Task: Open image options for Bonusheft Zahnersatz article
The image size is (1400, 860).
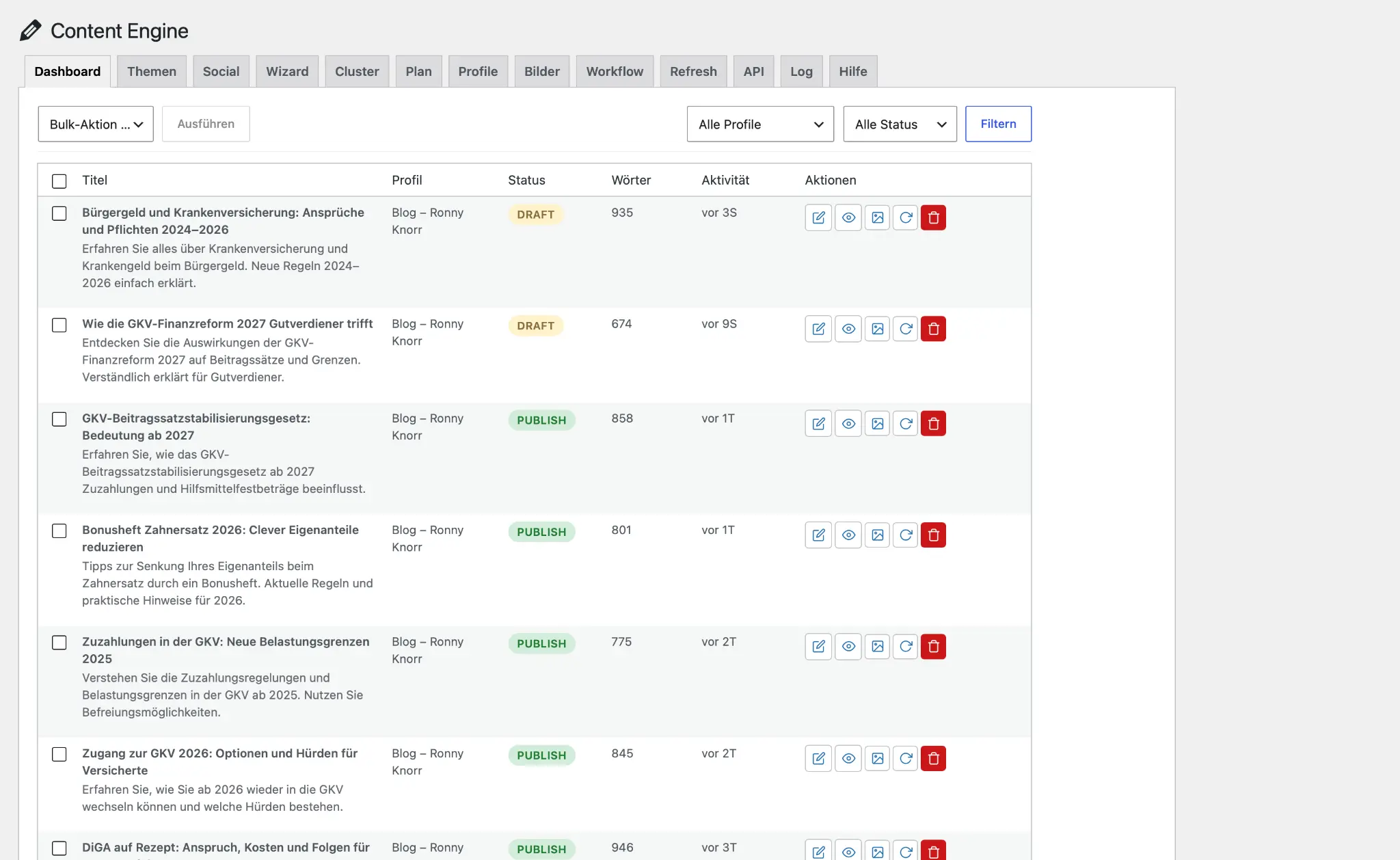Action: pyautogui.click(x=878, y=535)
